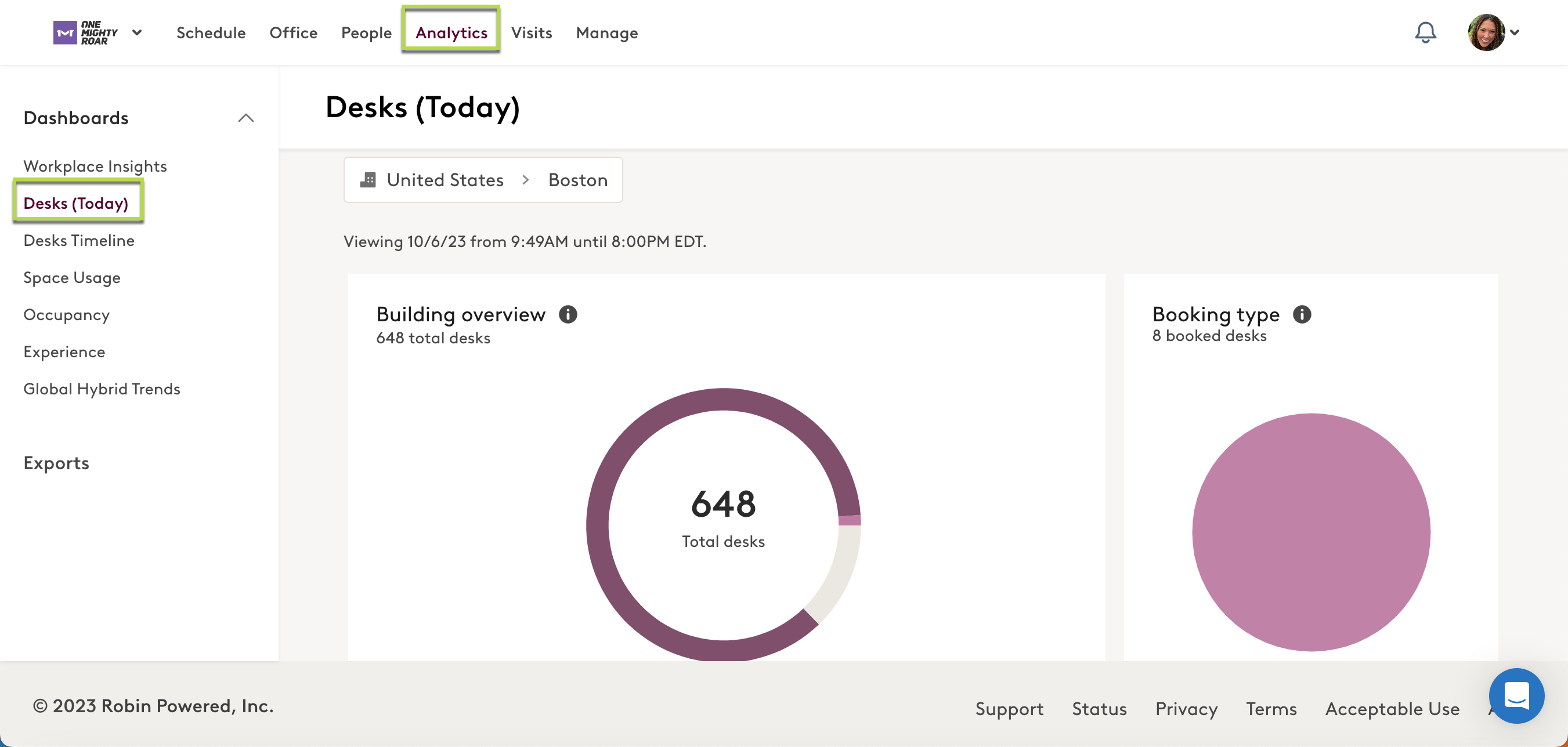
Task: Expand the account menu chevron
Action: (1515, 34)
